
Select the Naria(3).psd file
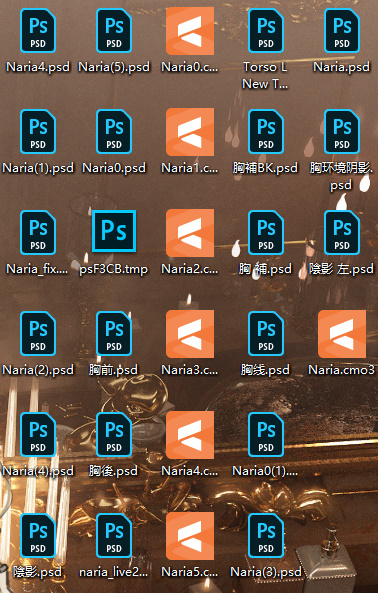266,536
